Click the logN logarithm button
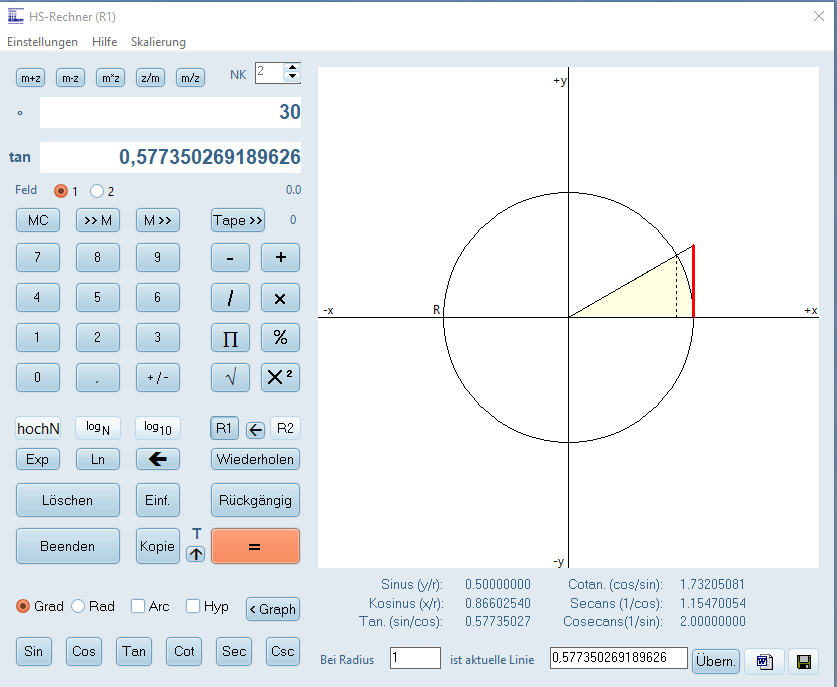 (x=98, y=428)
